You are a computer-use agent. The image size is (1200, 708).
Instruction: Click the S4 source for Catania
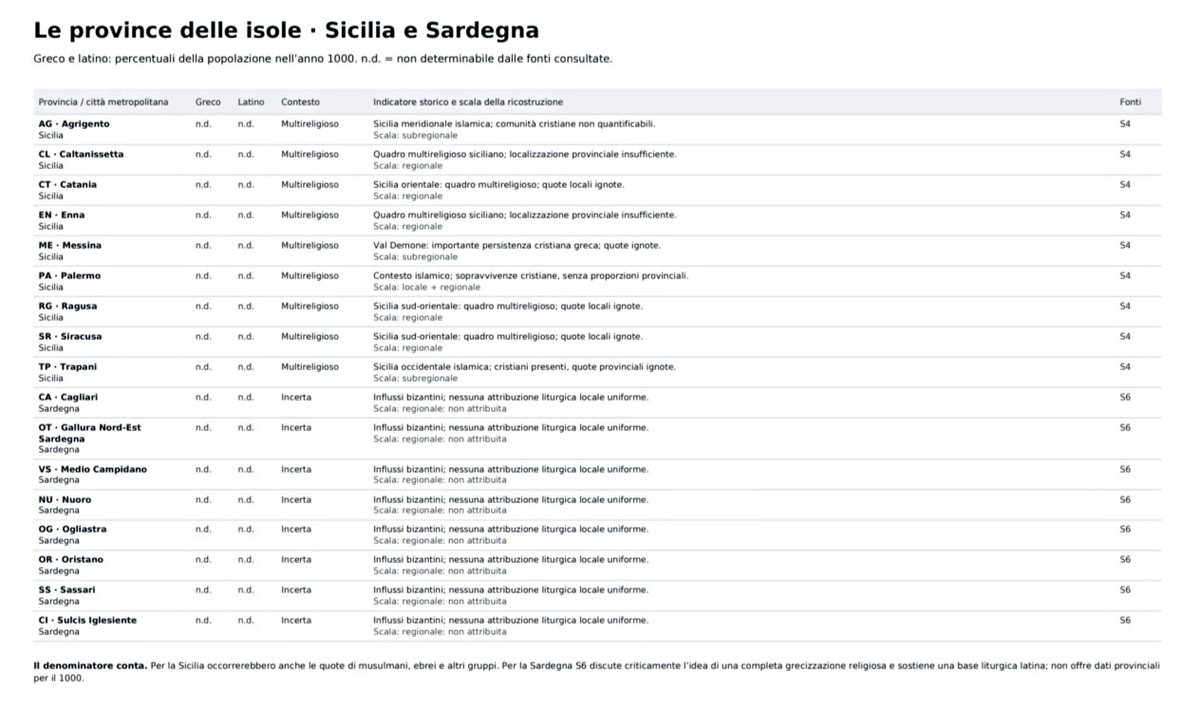click(x=1125, y=185)
